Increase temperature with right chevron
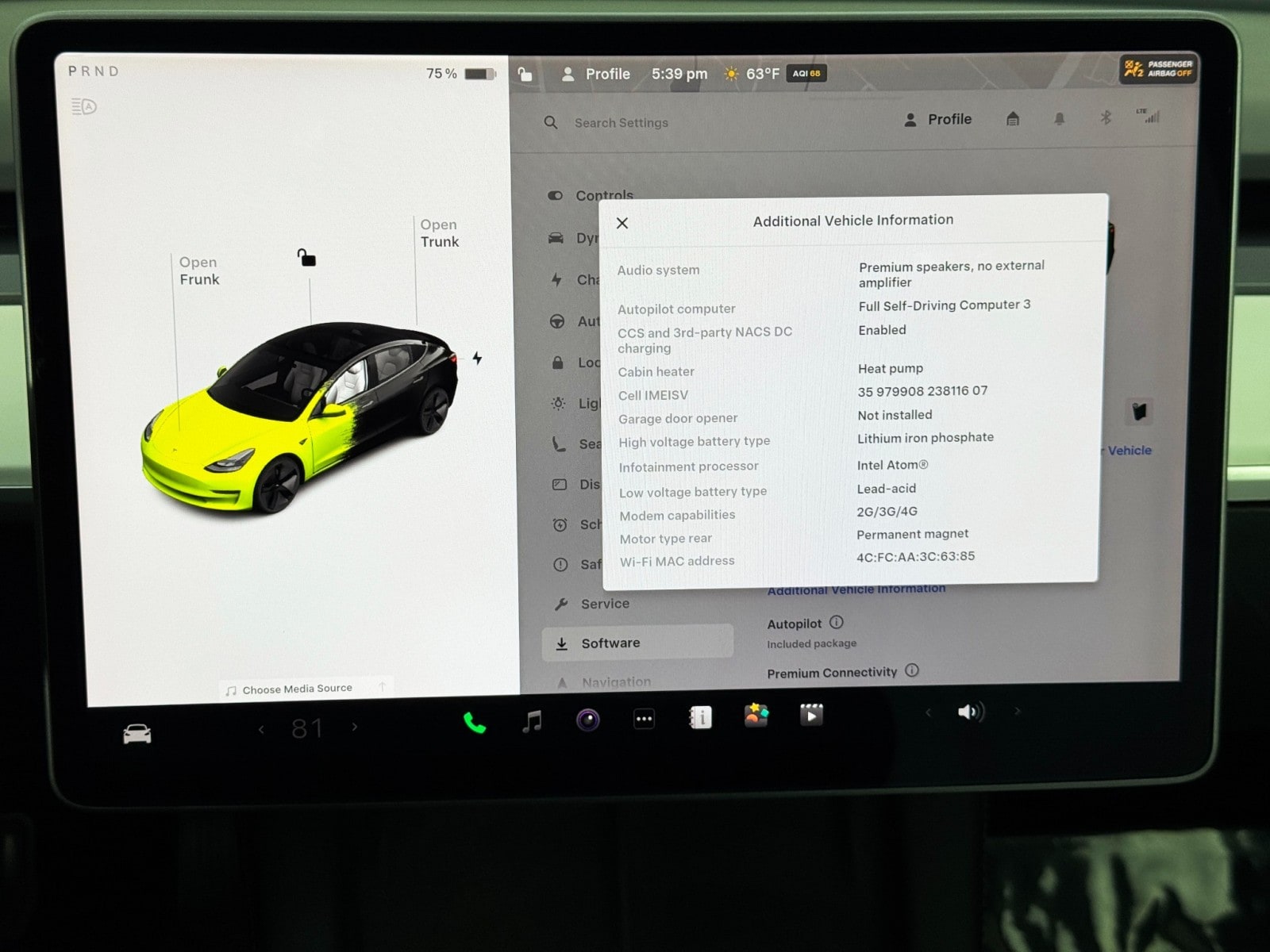This screenshot has height=952, width=1270. pyautogui.click(x=355, y=726)
